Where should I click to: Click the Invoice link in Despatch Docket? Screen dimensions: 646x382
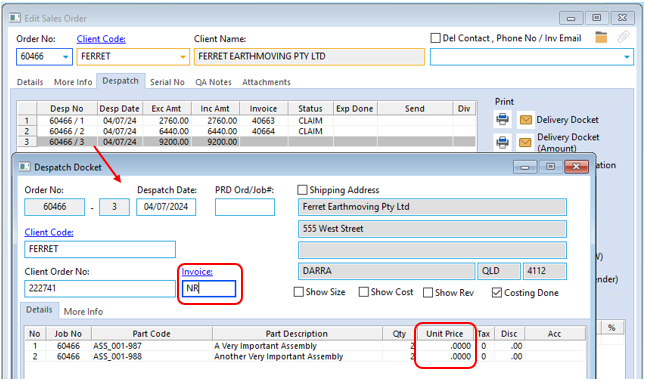click(x=197, y=272)
